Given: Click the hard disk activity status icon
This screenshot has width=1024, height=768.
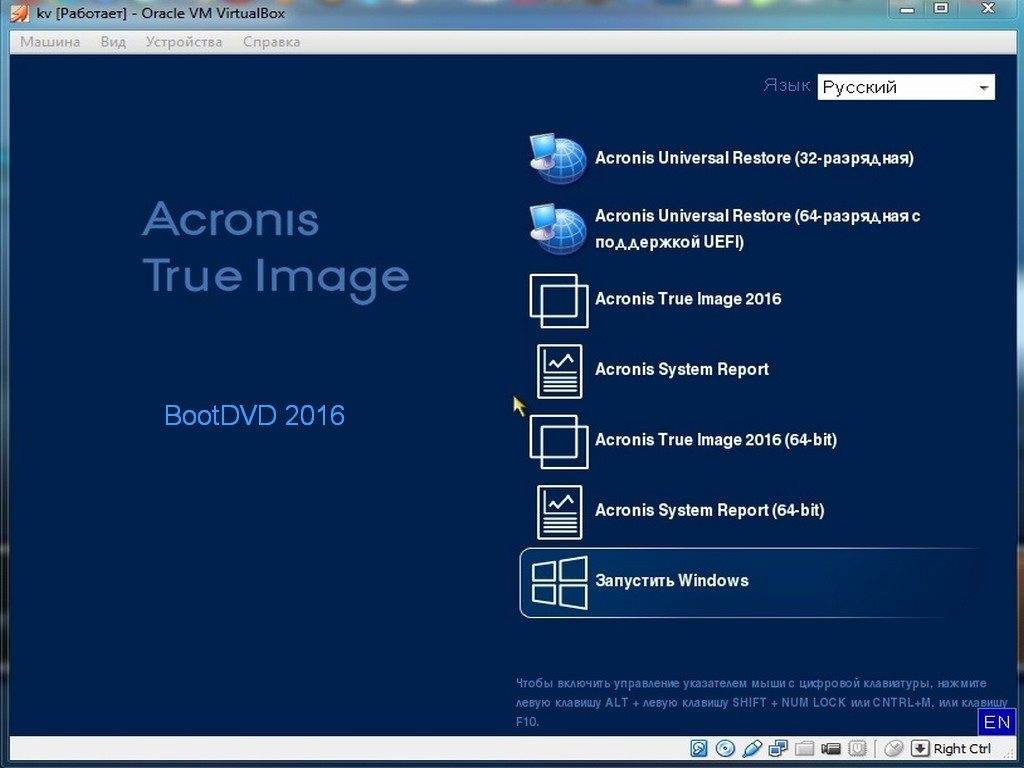Looking at the screenshot, I should point(700,749).
